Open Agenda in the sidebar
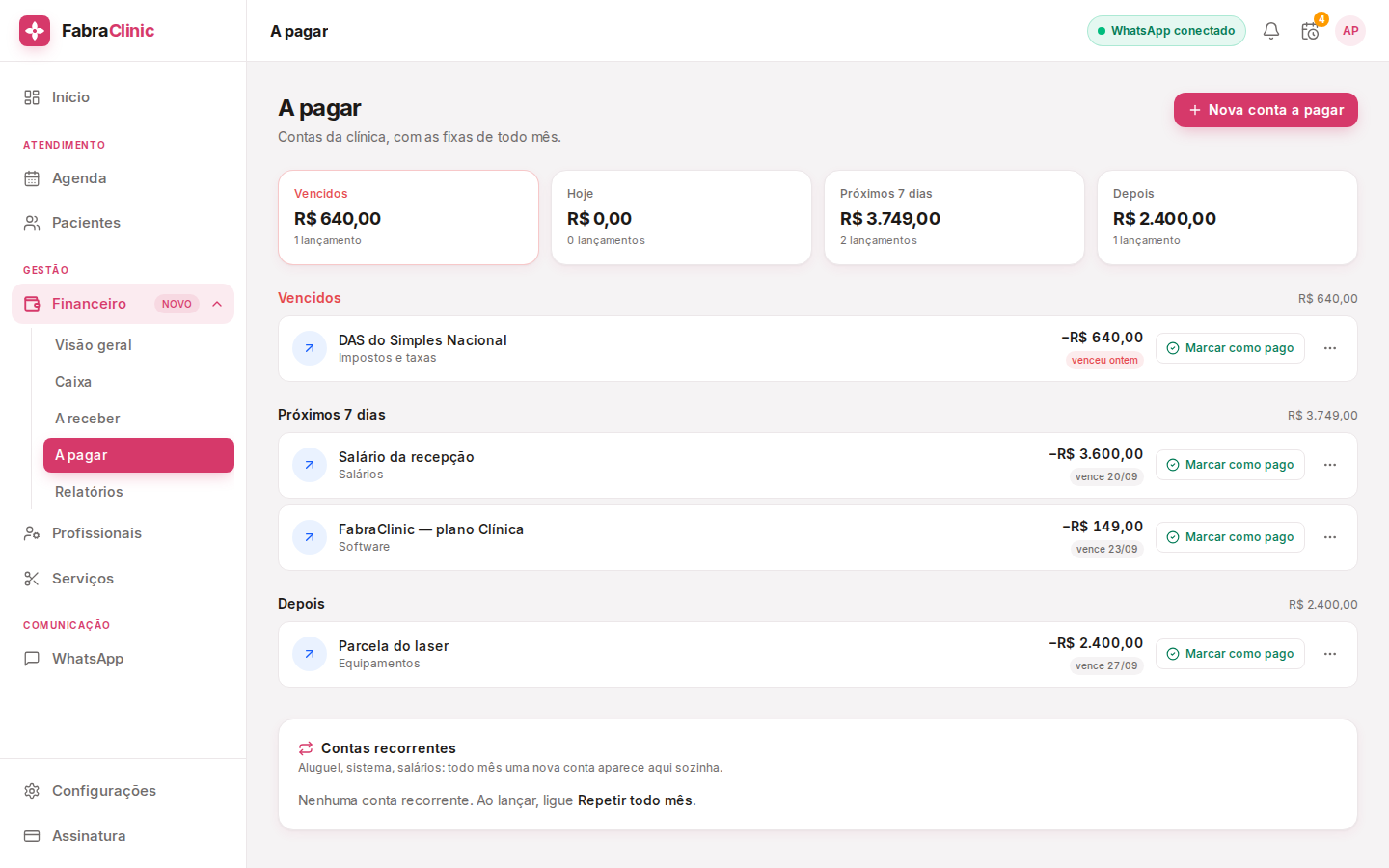The width and height of the screenshot is (1389, 868). coord(123,178)
